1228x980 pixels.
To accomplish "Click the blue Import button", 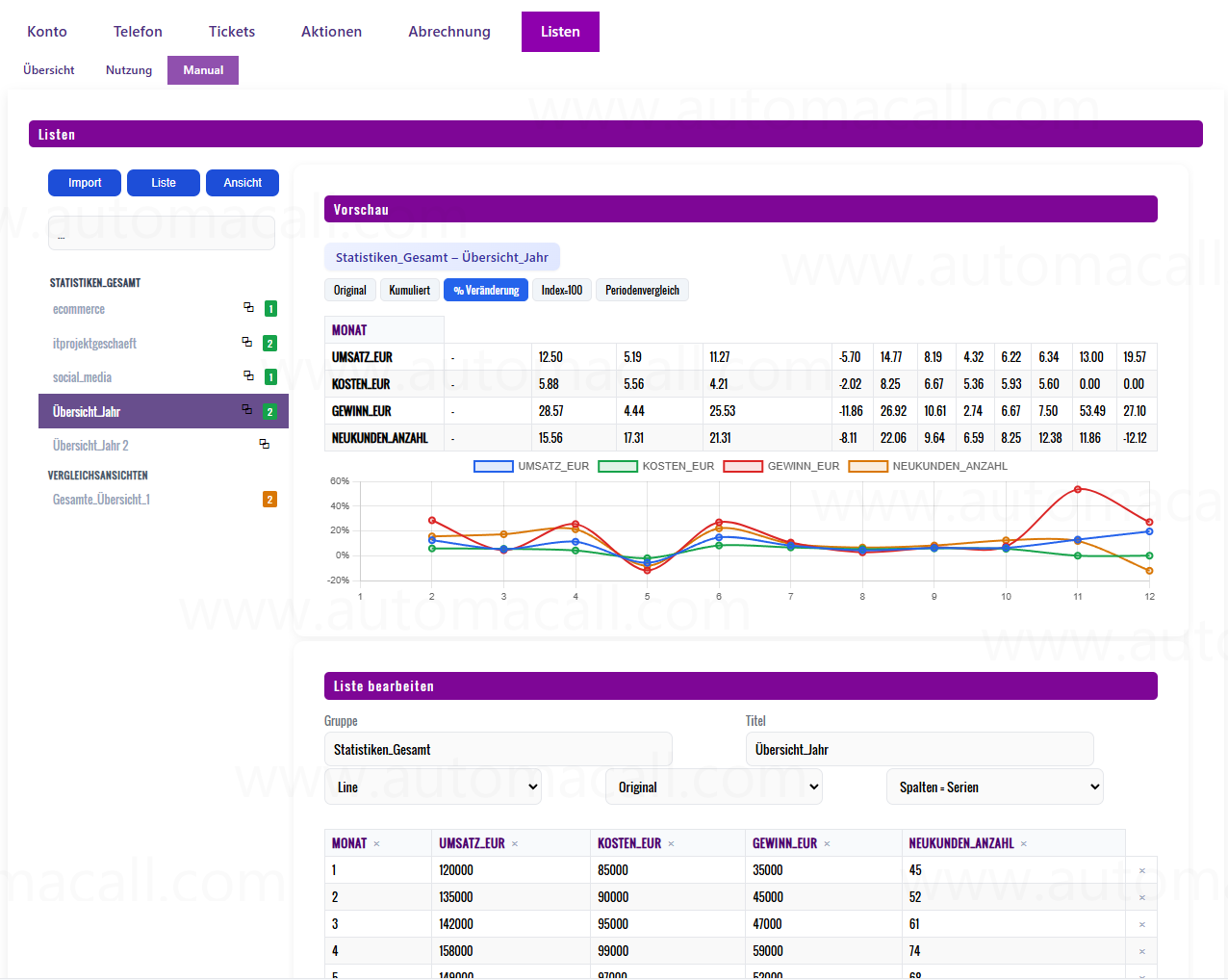I will (x=85, y=183).
